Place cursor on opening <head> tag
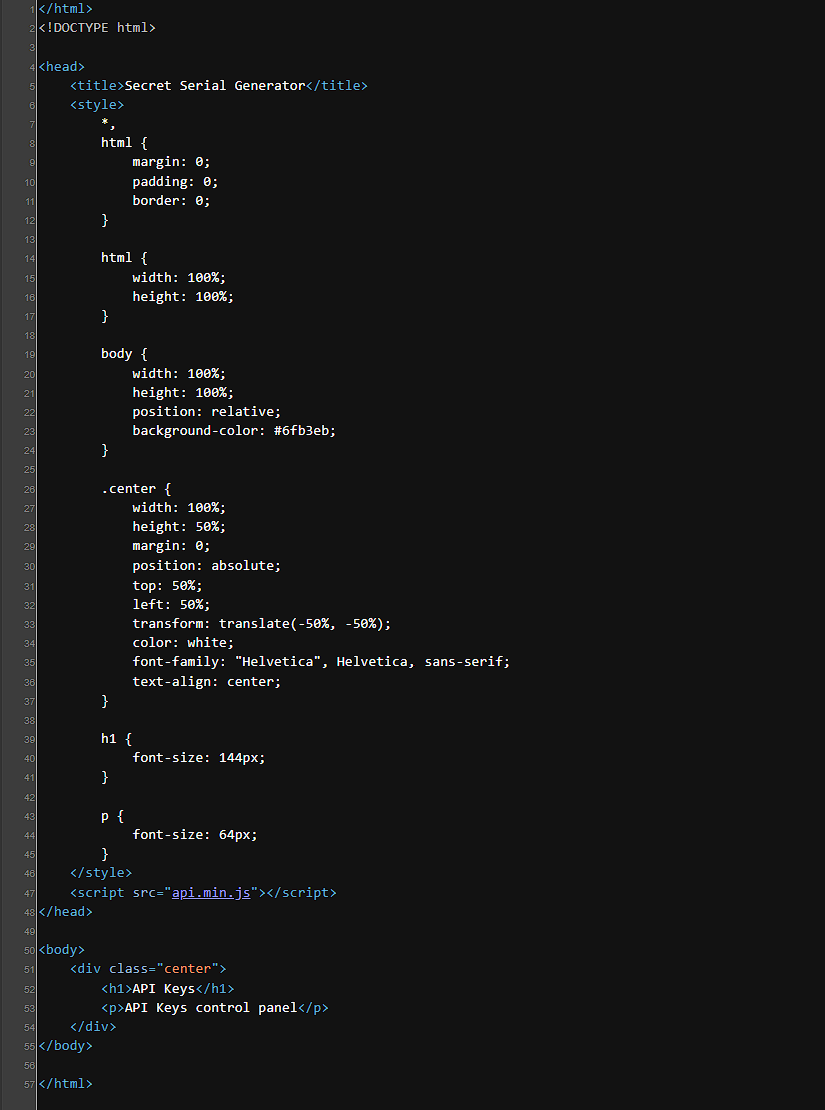Viewport: 825px width, 1110px height. coord(62,67)
